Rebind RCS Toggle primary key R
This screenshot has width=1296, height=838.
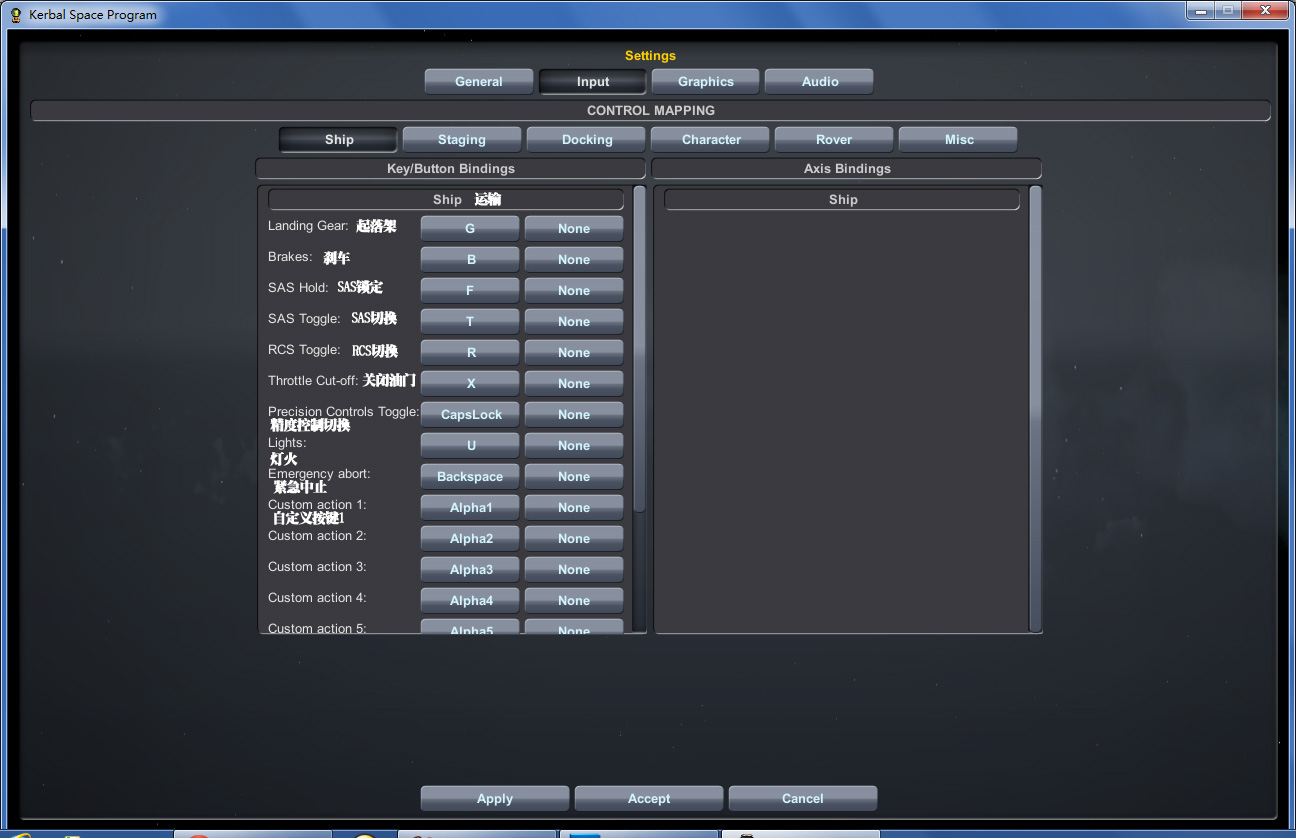click(470, 353)
